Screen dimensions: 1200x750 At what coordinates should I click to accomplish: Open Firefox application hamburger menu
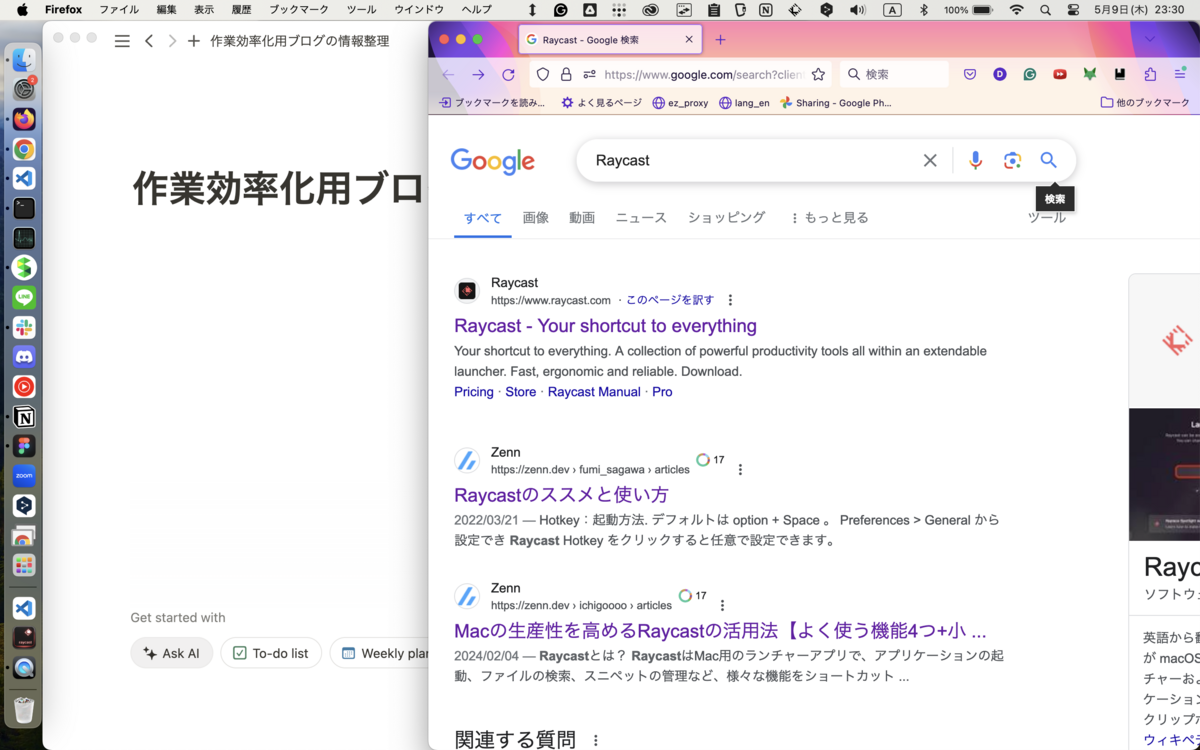click(x=1180, y=75)
